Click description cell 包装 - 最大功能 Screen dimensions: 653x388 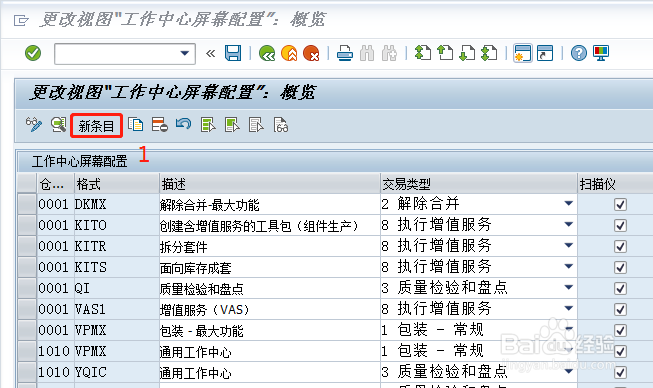(x=269, y=331)
